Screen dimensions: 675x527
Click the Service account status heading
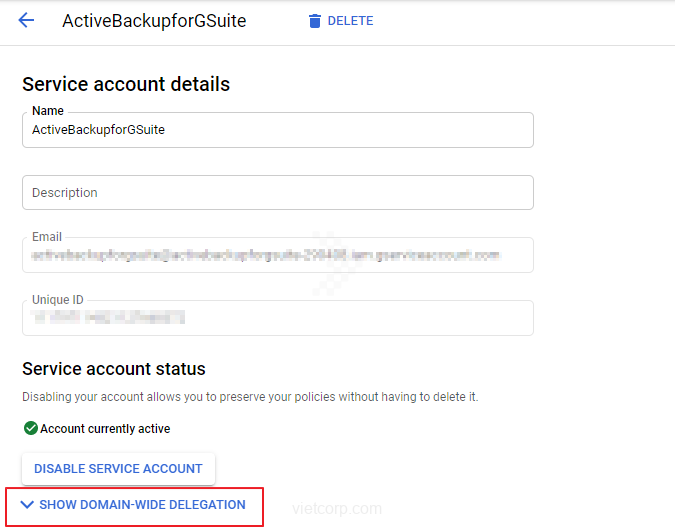(114, 369)
